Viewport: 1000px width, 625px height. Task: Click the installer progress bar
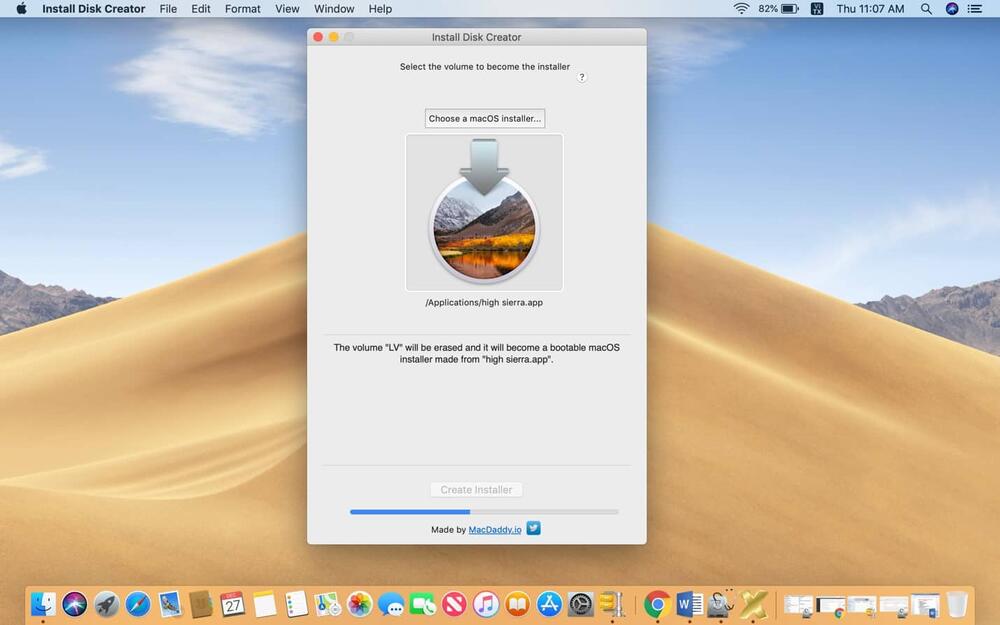pos(484,512)
